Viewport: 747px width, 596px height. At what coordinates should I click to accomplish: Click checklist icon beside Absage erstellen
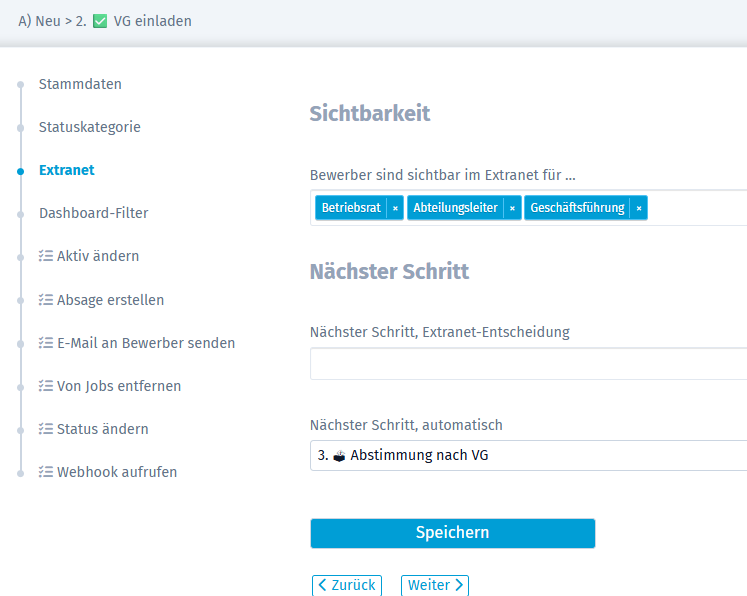(x=46, y=300)
